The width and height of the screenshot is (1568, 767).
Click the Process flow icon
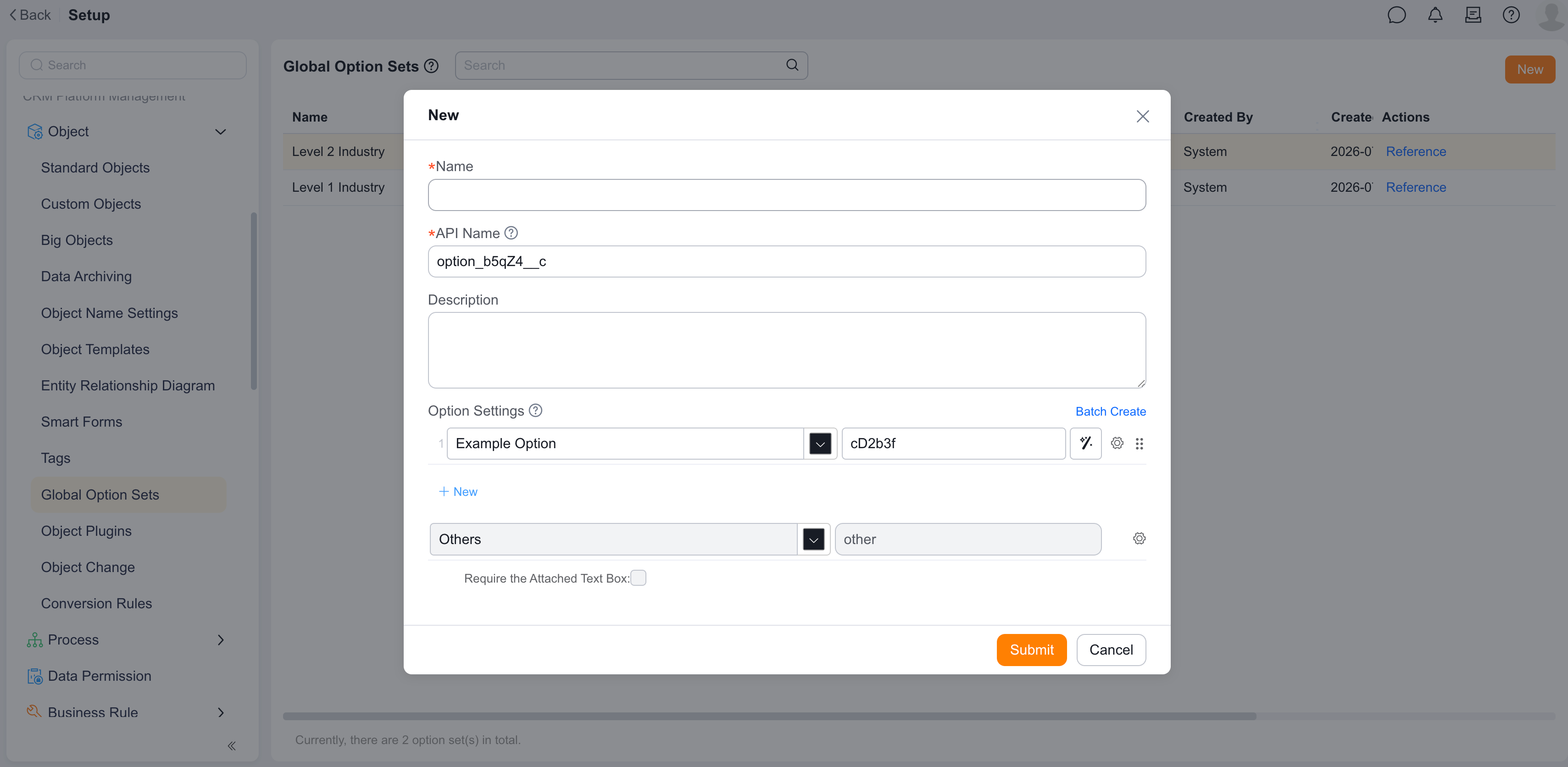35,640
